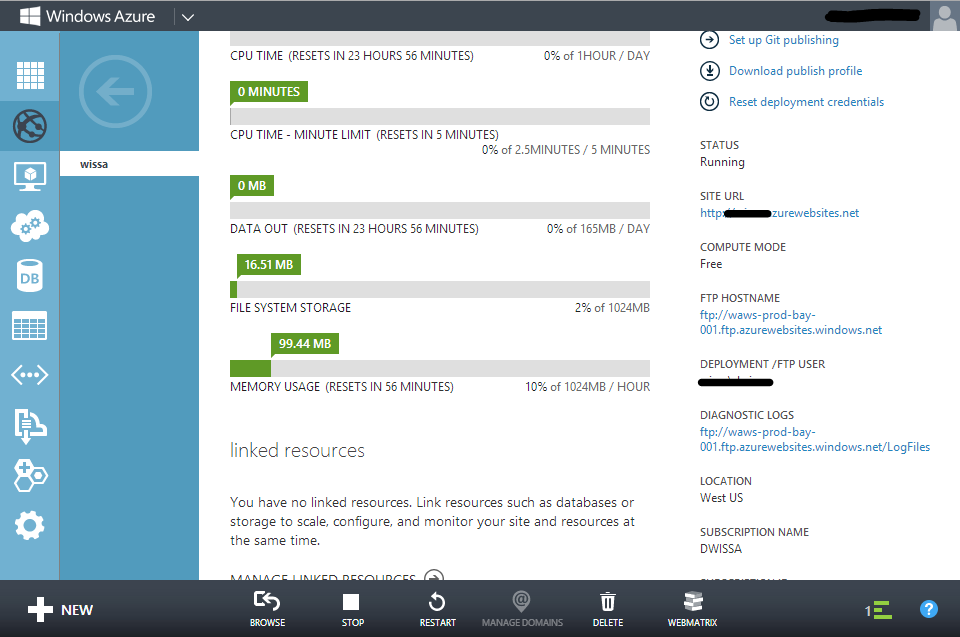Image resolution: width=960 pixels, height=637 pixels.
Task: Click the Running status text
Action: (722, 162)
